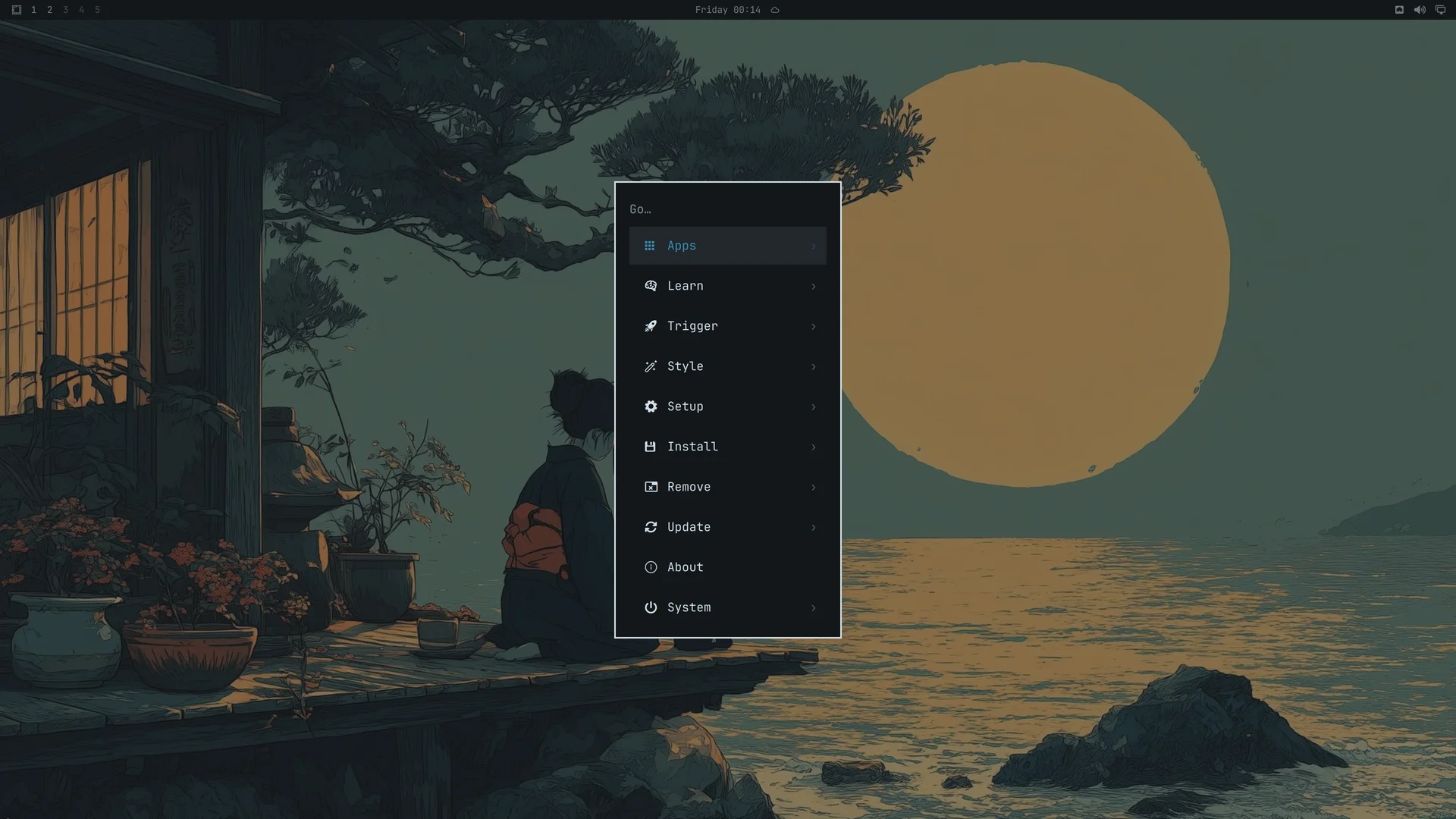Select the Learn menu entry
The width and height of the screenshot is (1456, 819).
728,286
